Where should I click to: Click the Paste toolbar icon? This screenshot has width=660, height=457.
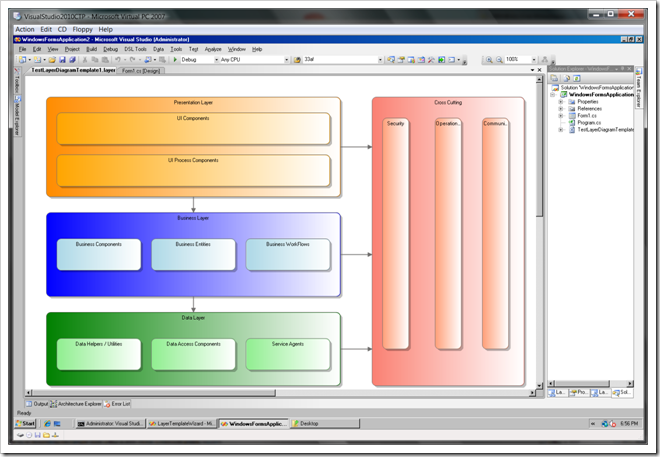105,60
